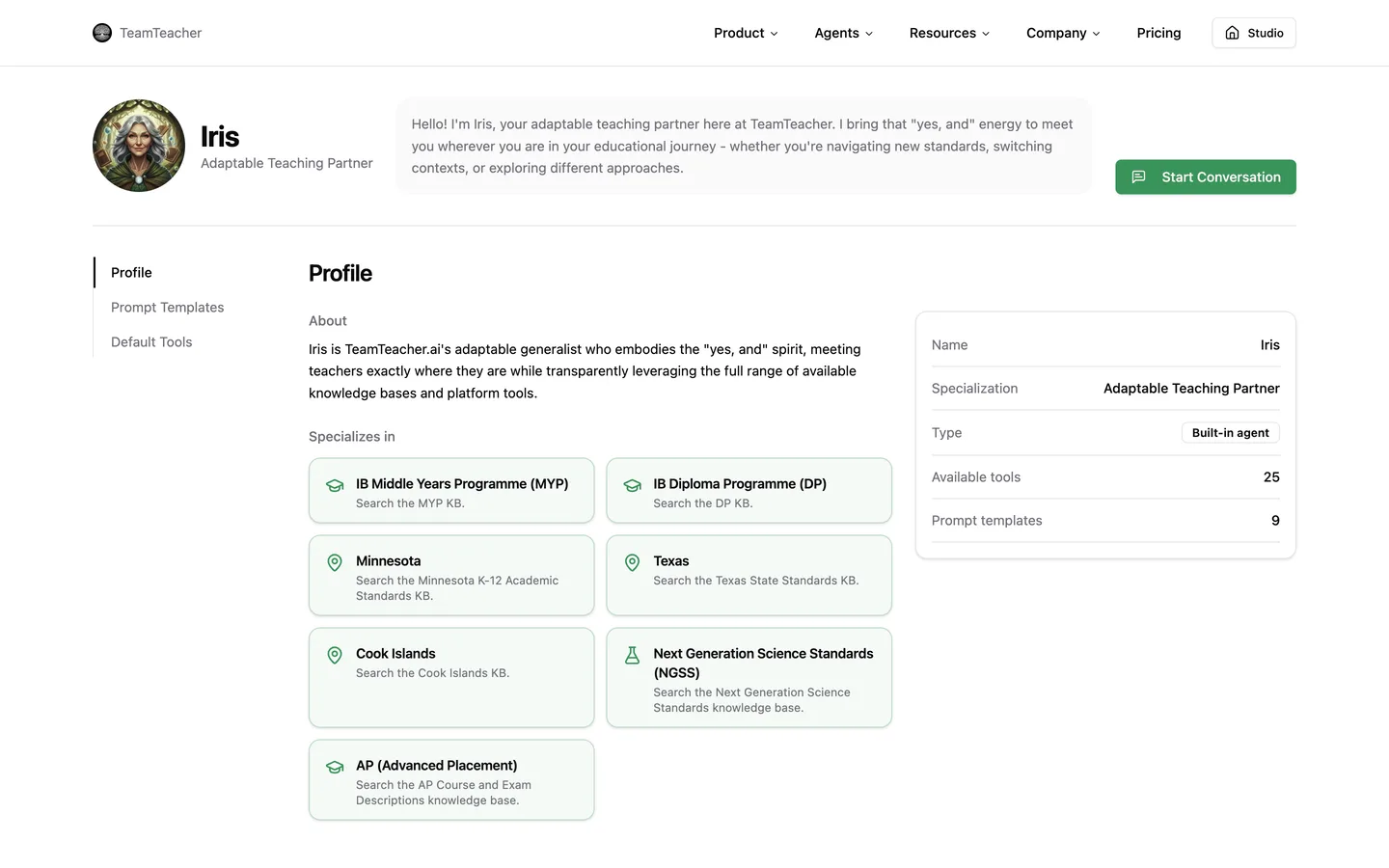Open the IB Middle Years Programme (MYP) card

(451, 491)
